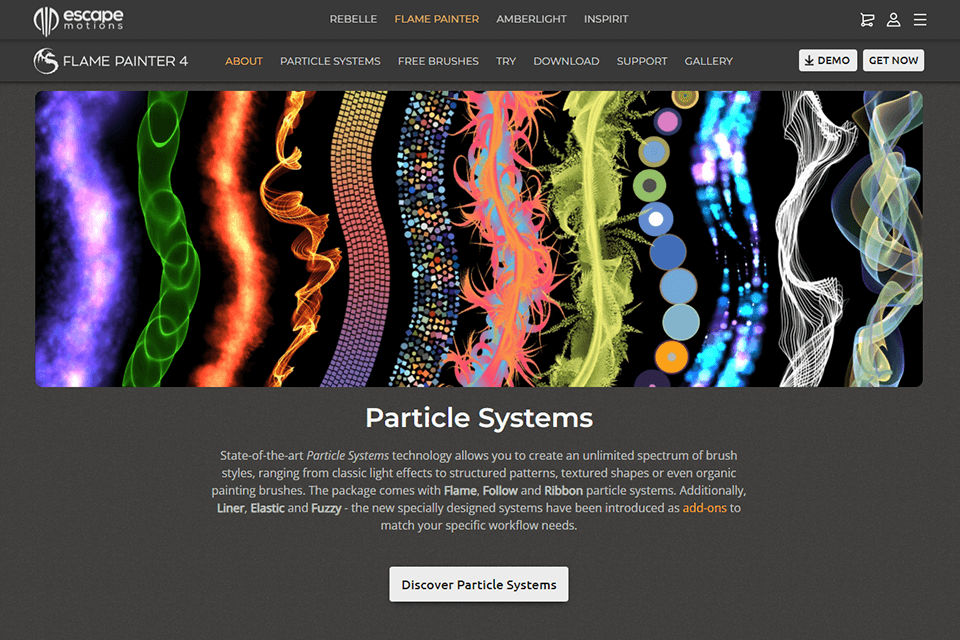Image resolution: width=960 pixels, height=640 pixels.
Task: Open the Download tab
Action: (566, 61)
